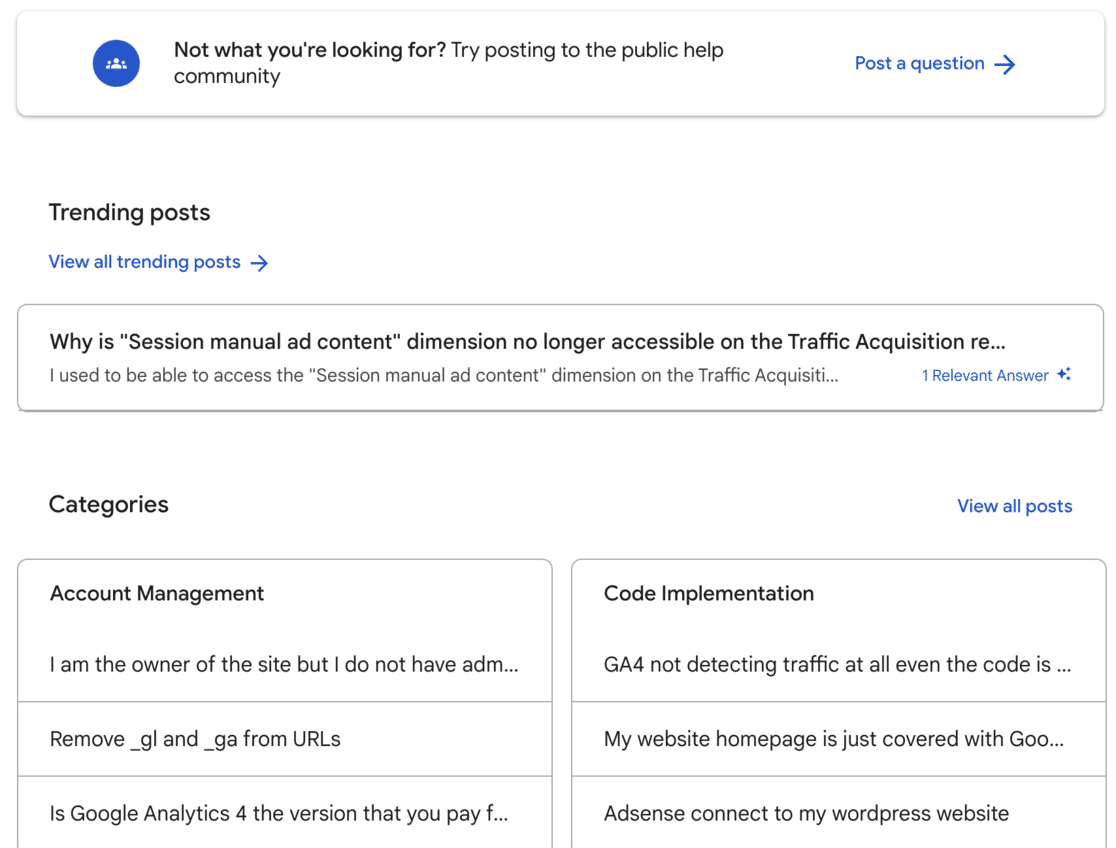The height and width of the screenshot is (848, 1116).
Task: Click the trending post preview snippet text
Action: point(444,376)
